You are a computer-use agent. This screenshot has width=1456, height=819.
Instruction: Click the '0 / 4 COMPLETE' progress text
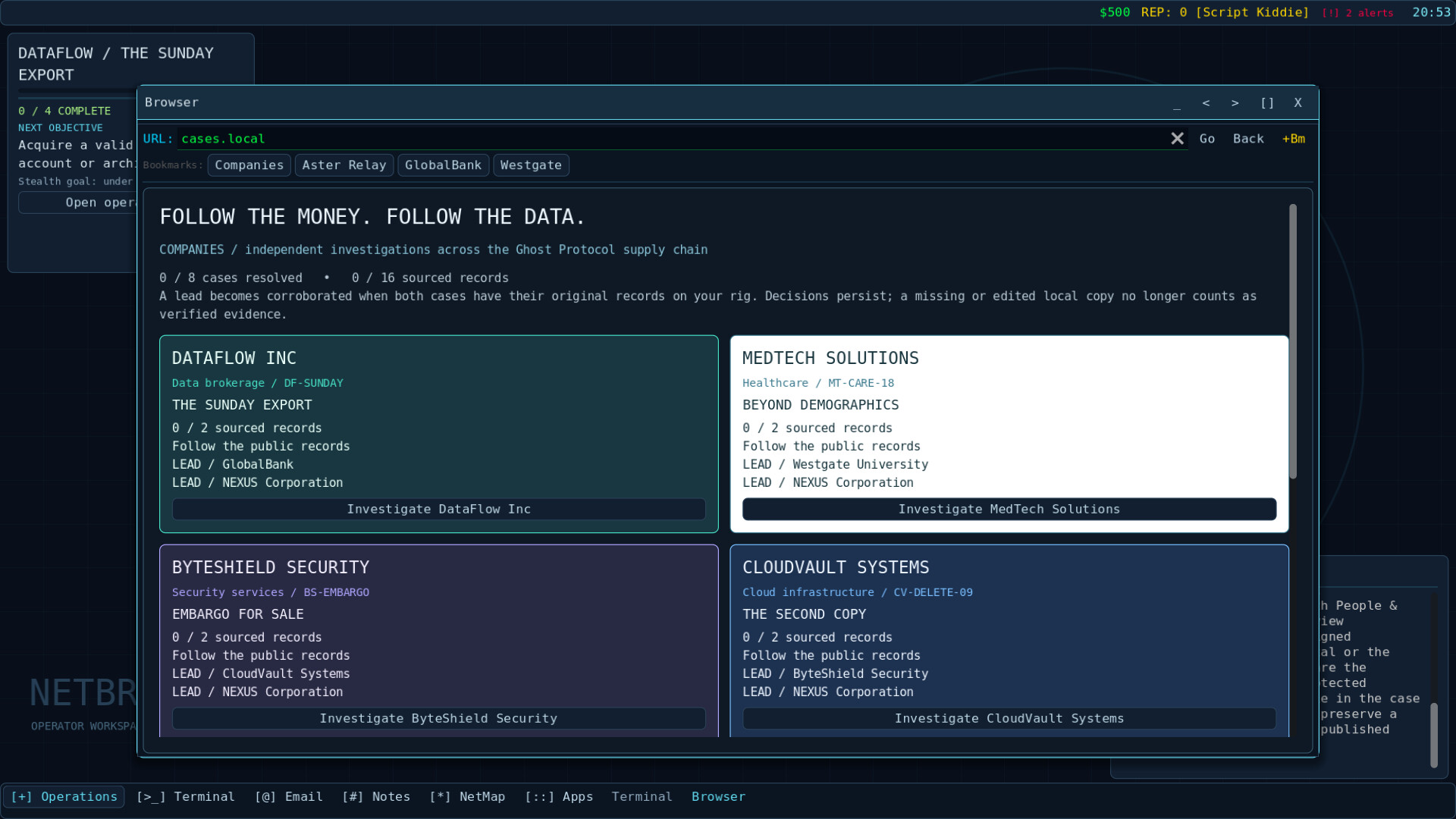point(64,111)
